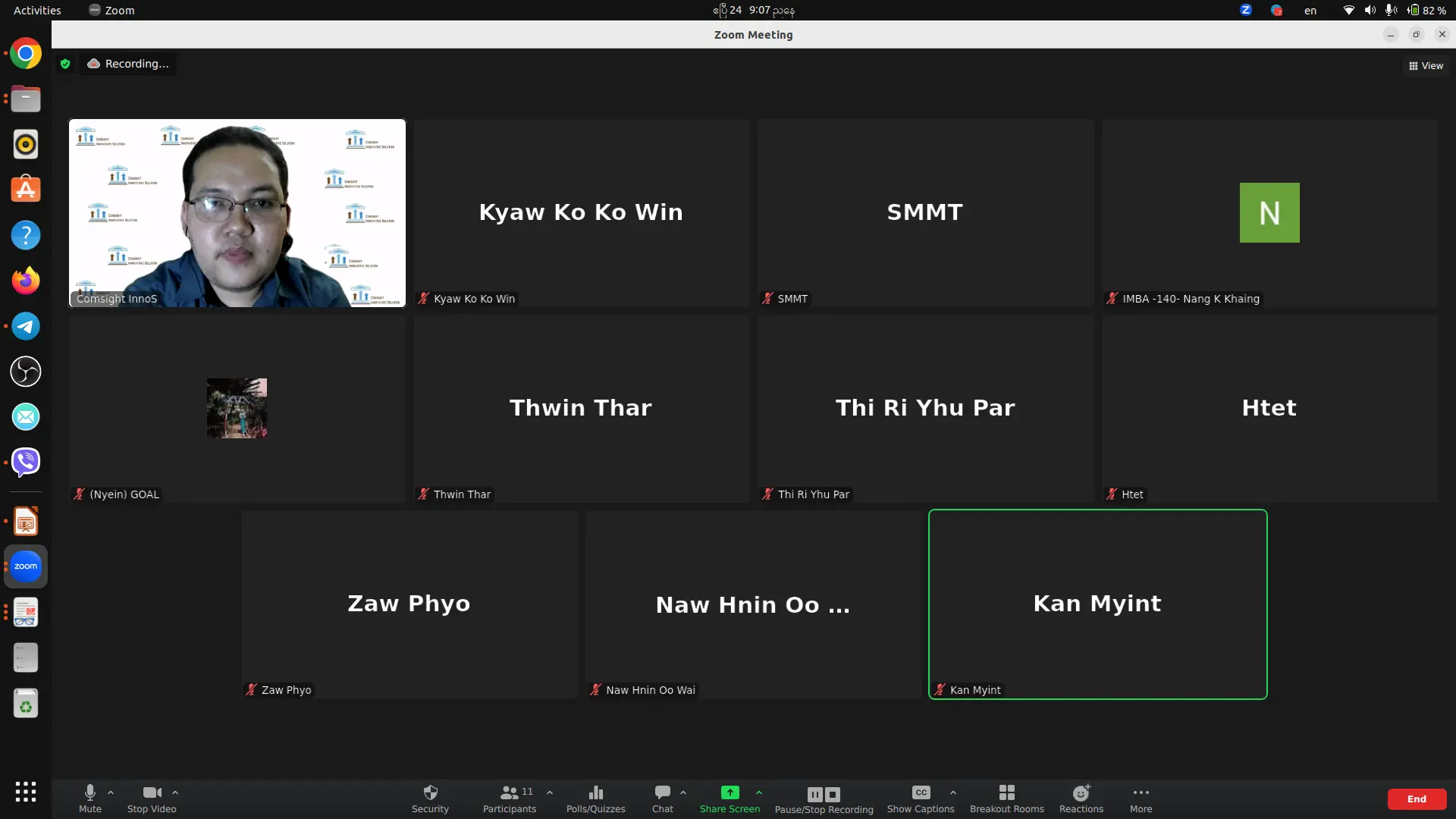Image resolution: width=1456 pixels, height=819 pixels.
Task: Select Comsight InnoS video tile
Action: [237, 213]
